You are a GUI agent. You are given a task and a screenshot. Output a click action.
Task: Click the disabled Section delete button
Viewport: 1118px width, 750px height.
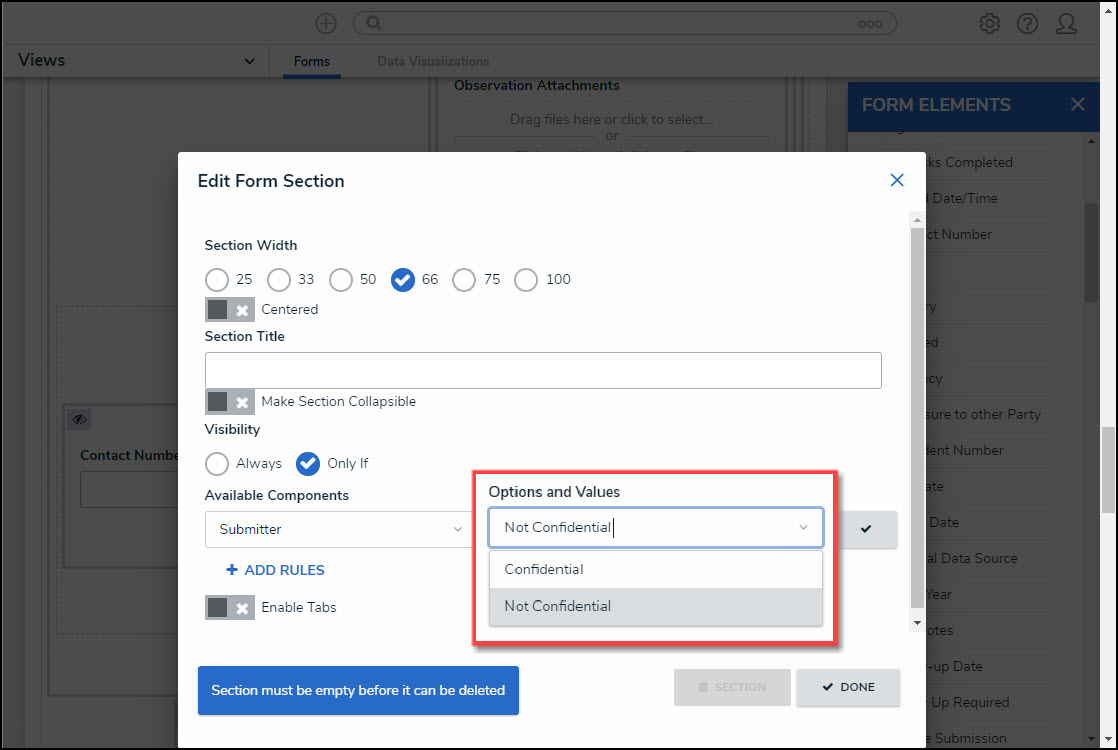tap(732, 687)
